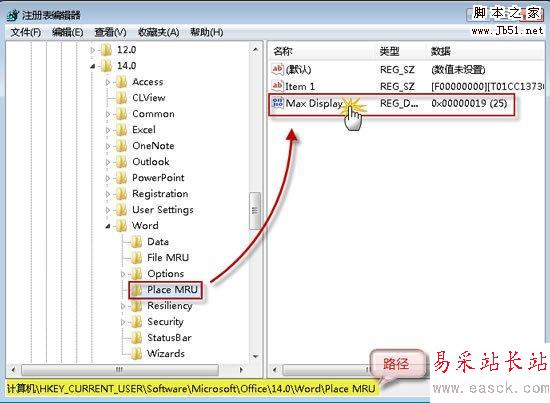Expand the User Settings key
Screen dimensions: 550x403
click(108, 210)
